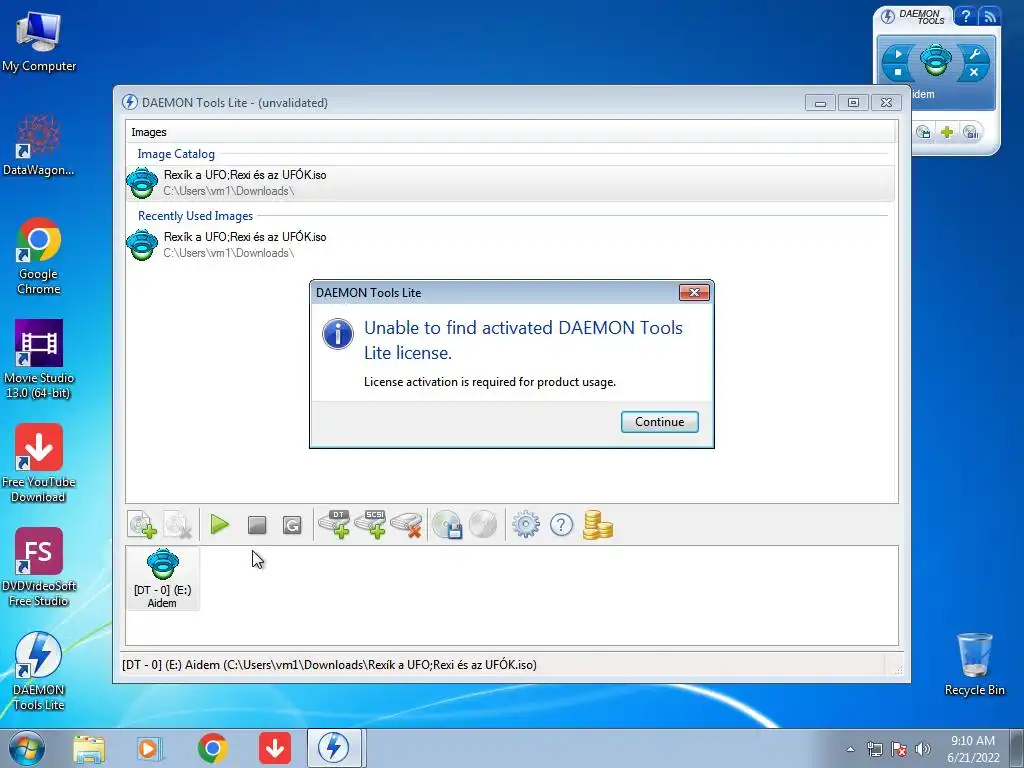Click the blue info icon in the dialog
The image size is (1024, 768).
tap(338, 334)
